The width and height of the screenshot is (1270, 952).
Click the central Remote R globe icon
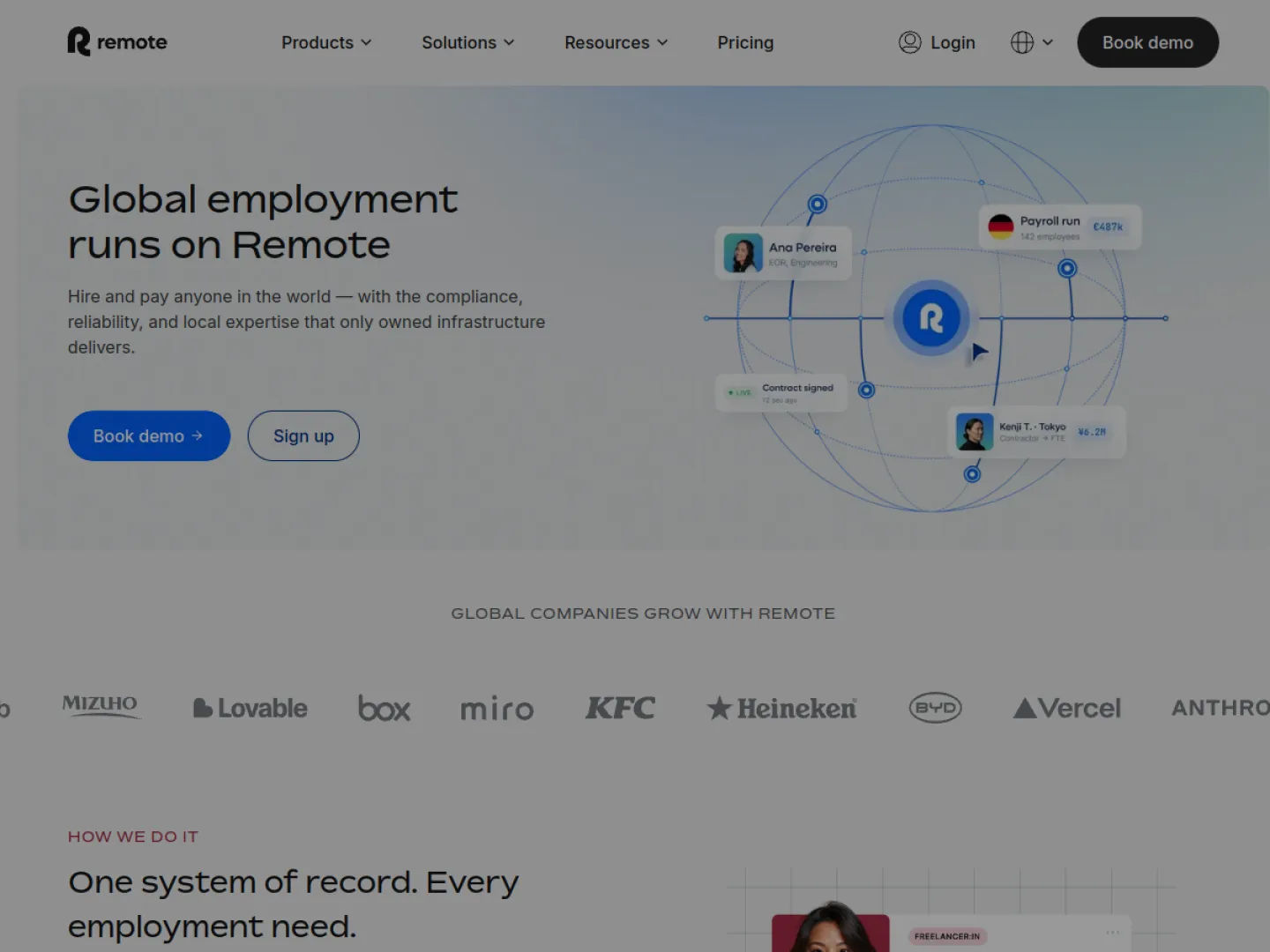(x=931, y=317)
